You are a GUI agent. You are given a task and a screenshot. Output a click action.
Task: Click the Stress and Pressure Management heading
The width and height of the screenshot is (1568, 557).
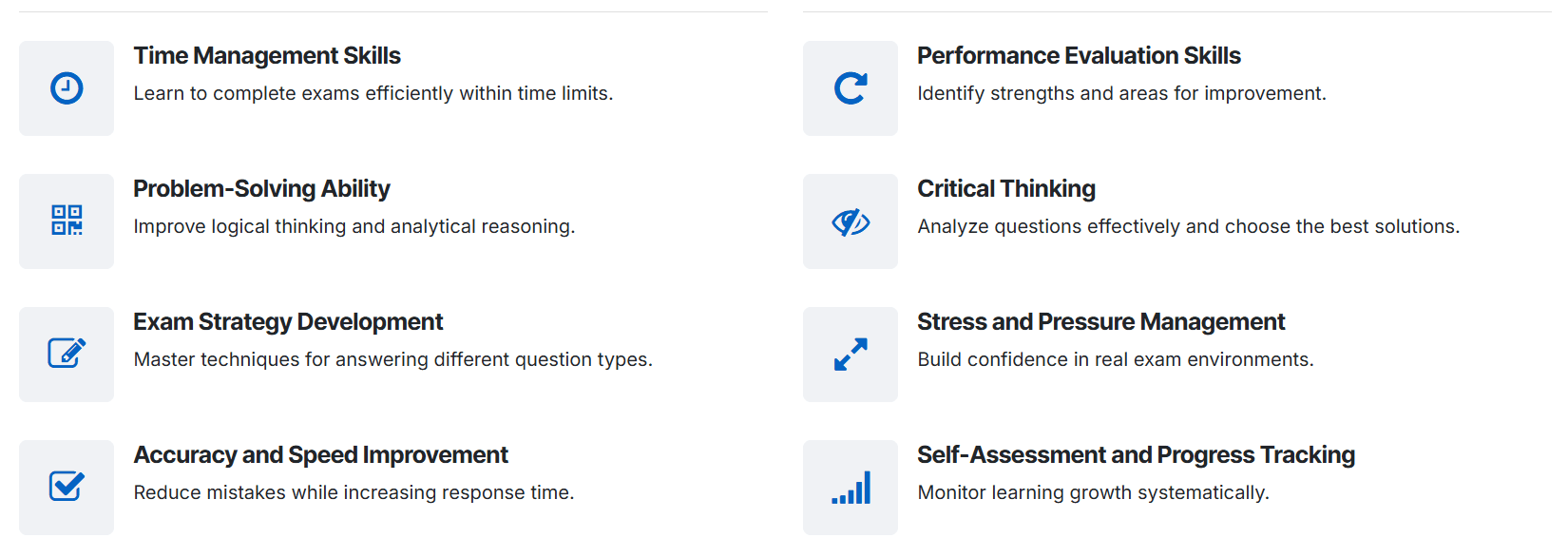(x=1100, y=322)
